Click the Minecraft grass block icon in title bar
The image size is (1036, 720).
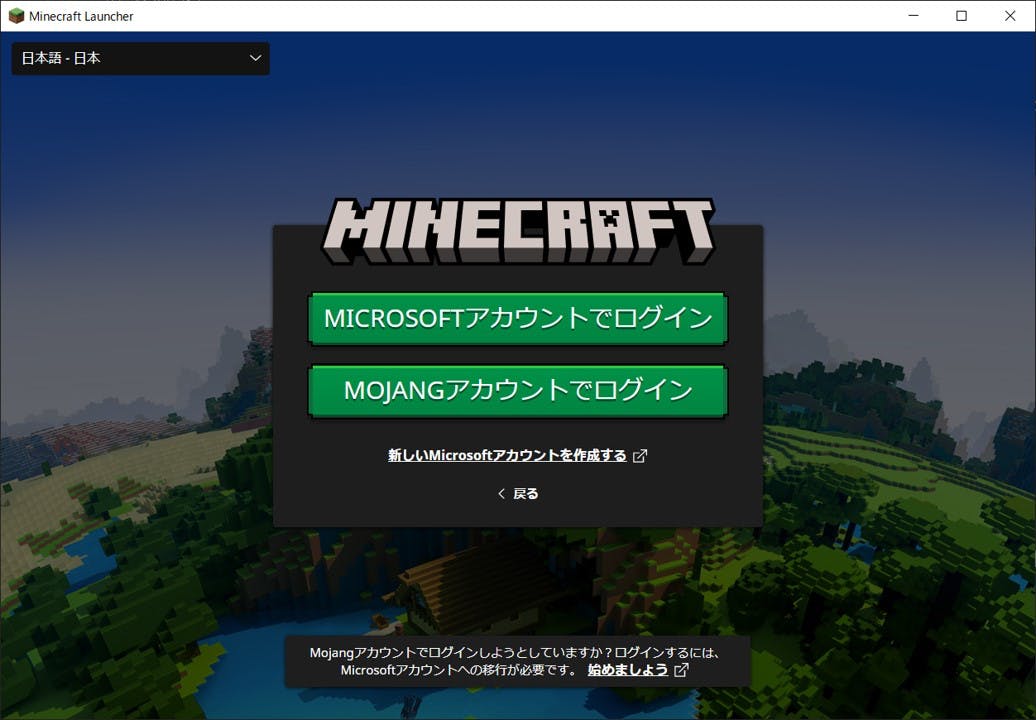[16, 16]
